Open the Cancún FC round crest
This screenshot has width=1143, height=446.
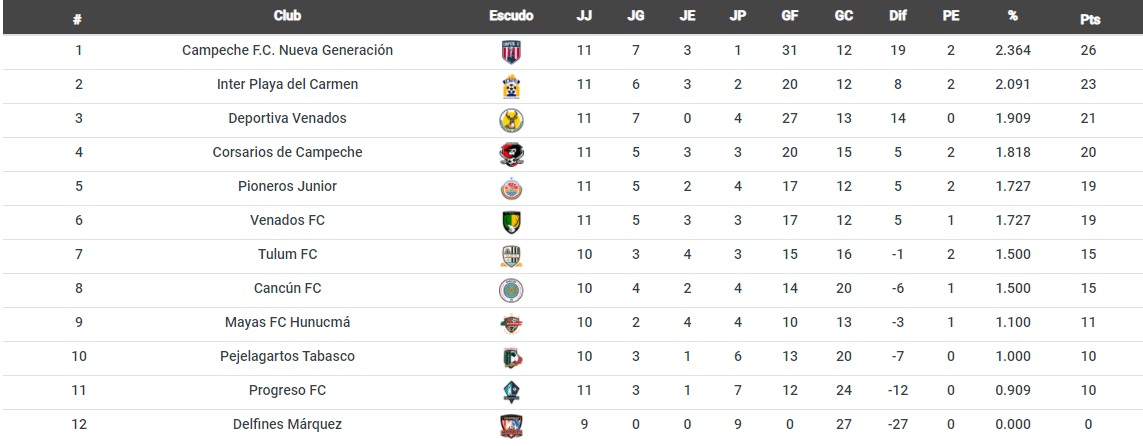pyautogui.click(x=511, y=290)
